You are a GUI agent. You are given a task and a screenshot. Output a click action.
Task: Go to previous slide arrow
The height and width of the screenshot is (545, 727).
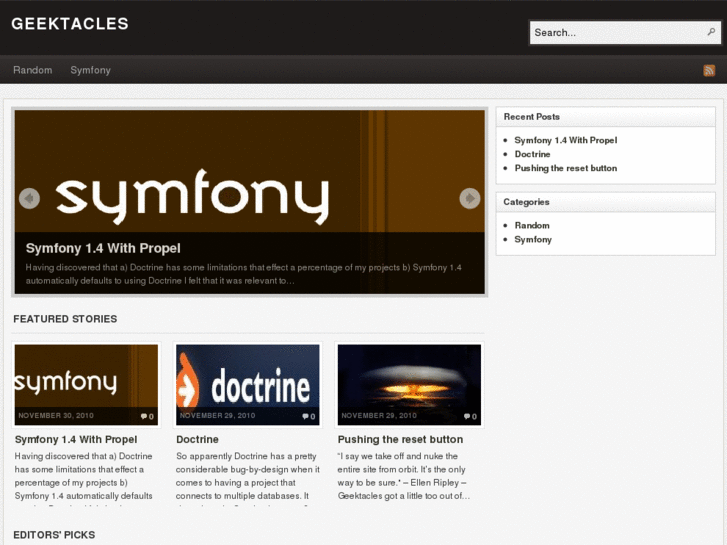click(x=30, y=199)
